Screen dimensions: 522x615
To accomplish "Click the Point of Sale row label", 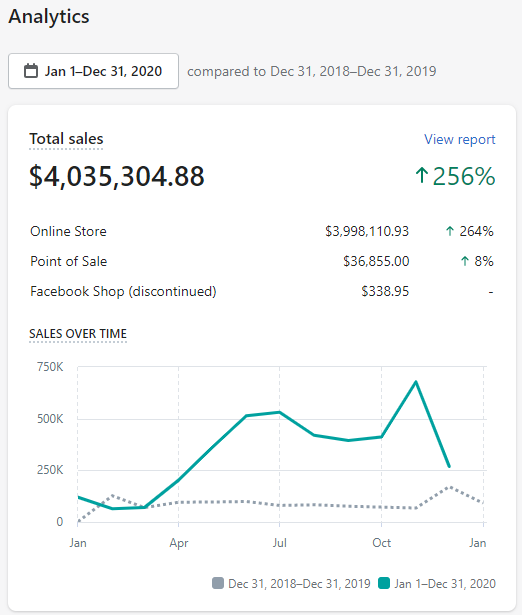I will click(x=69, y=261).
